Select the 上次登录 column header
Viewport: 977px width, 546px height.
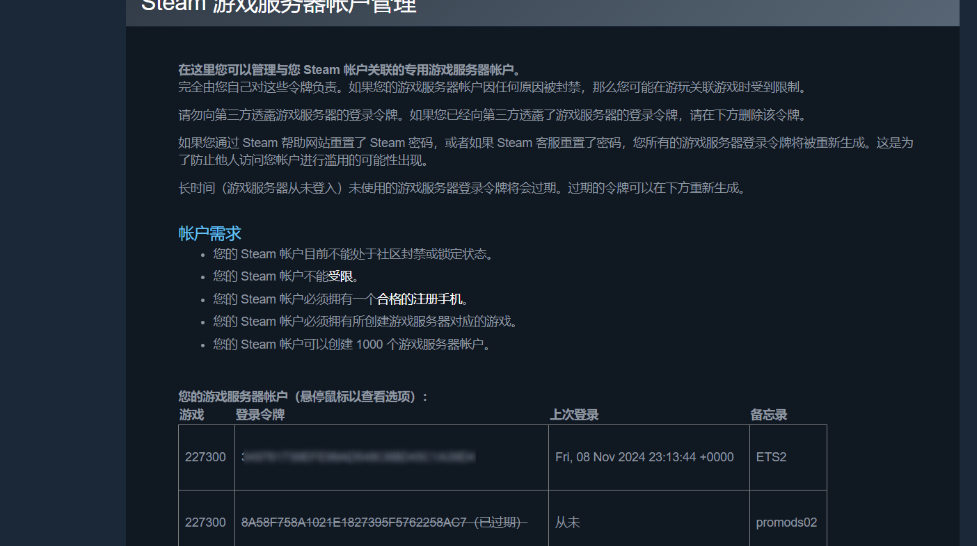[x=574, y=414]
